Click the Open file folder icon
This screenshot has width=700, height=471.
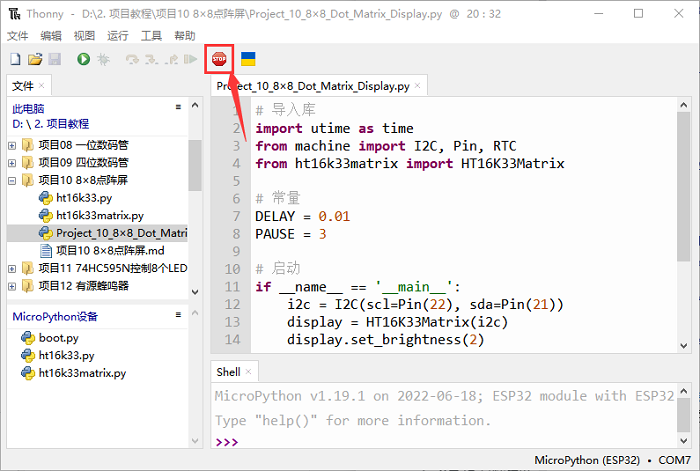click(35, 60)
